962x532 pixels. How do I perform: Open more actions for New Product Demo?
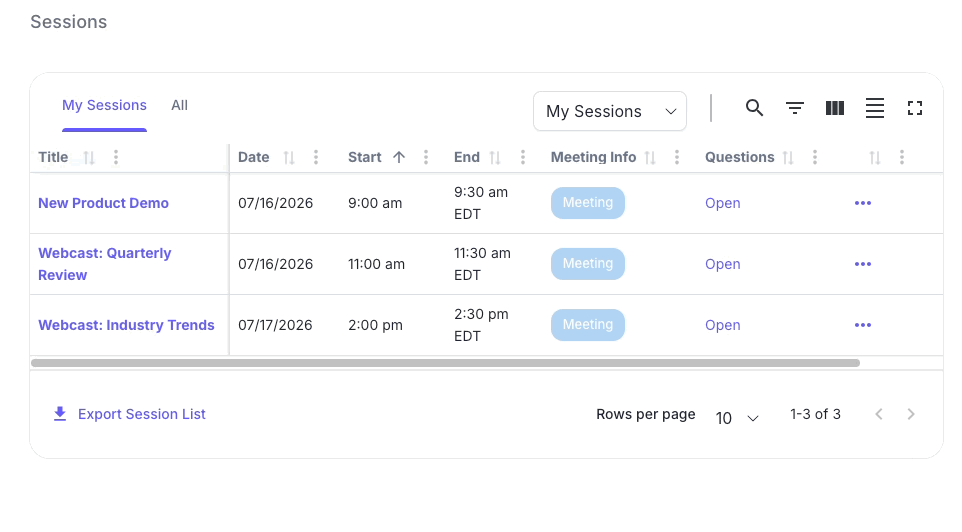tap(863, 203)
